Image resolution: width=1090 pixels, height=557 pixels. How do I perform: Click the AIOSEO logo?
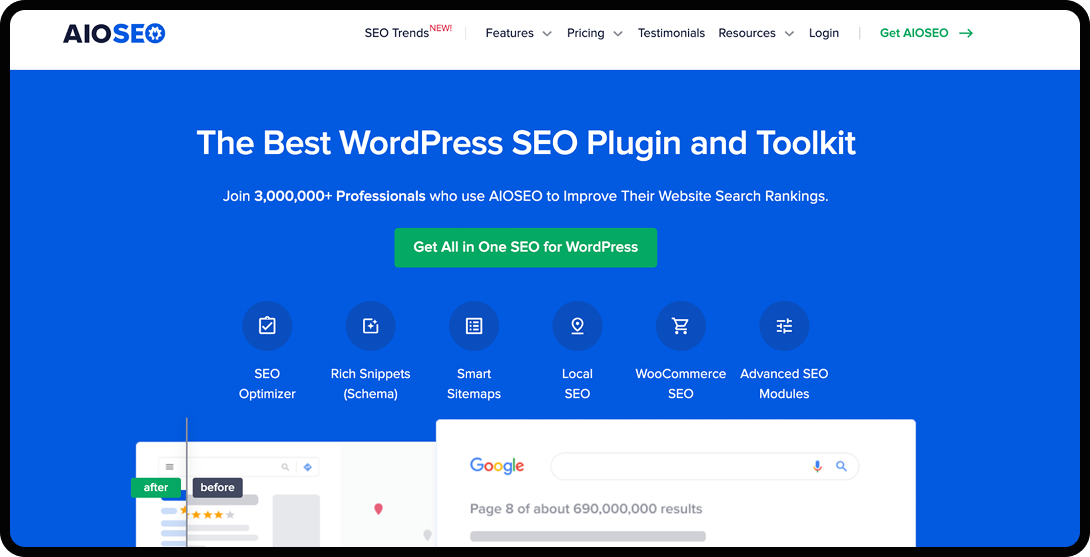(x=114, y=33)
